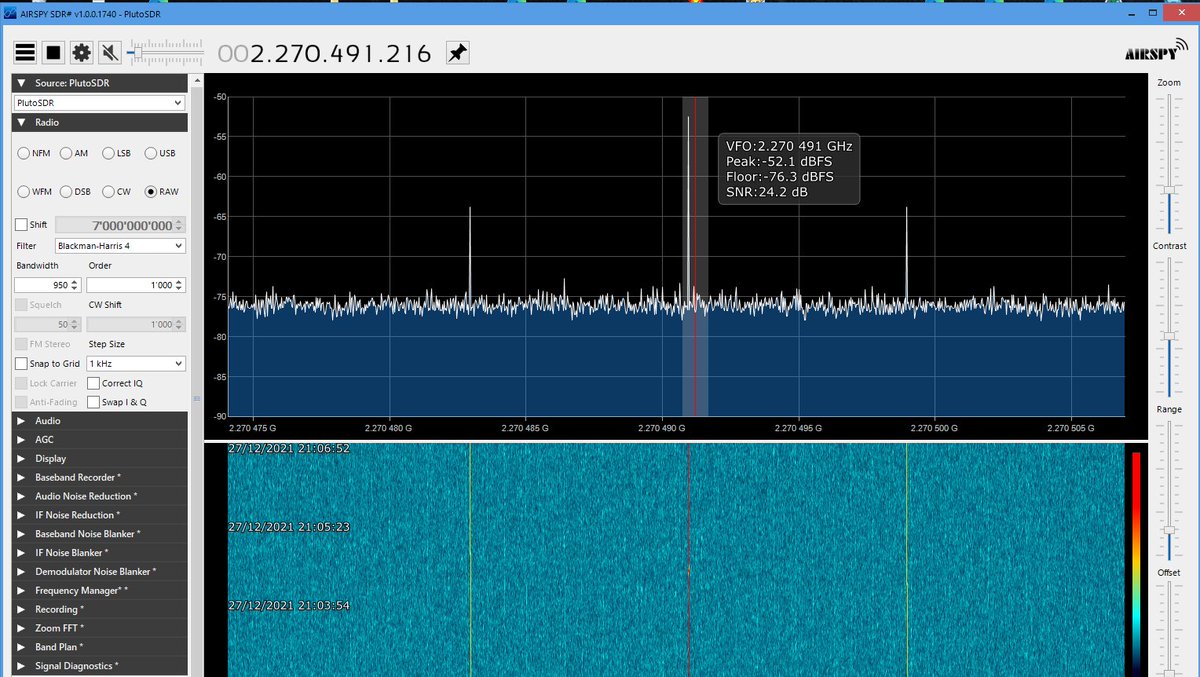Collapse the Radio panel
This screenshot has height=677, width=1200.
(99, 122)
